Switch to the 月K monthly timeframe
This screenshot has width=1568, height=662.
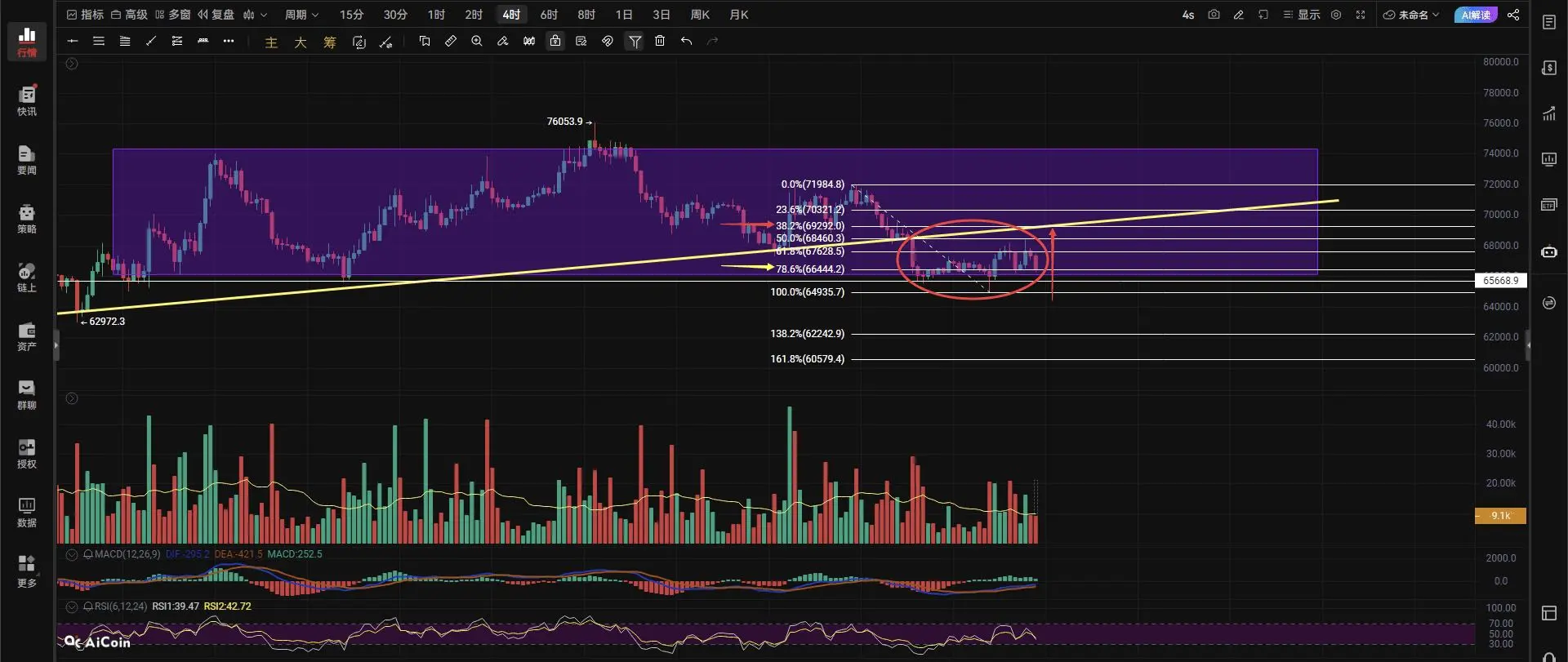click(x=738, y=15)
